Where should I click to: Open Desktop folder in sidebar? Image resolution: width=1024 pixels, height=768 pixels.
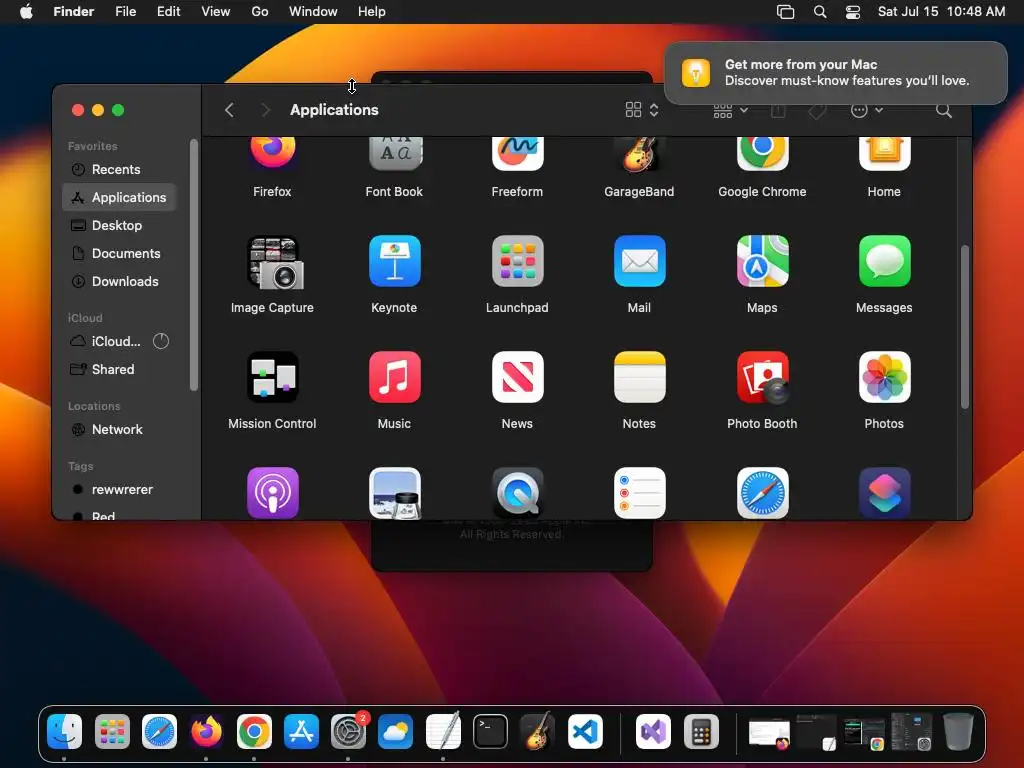(119, 225)
